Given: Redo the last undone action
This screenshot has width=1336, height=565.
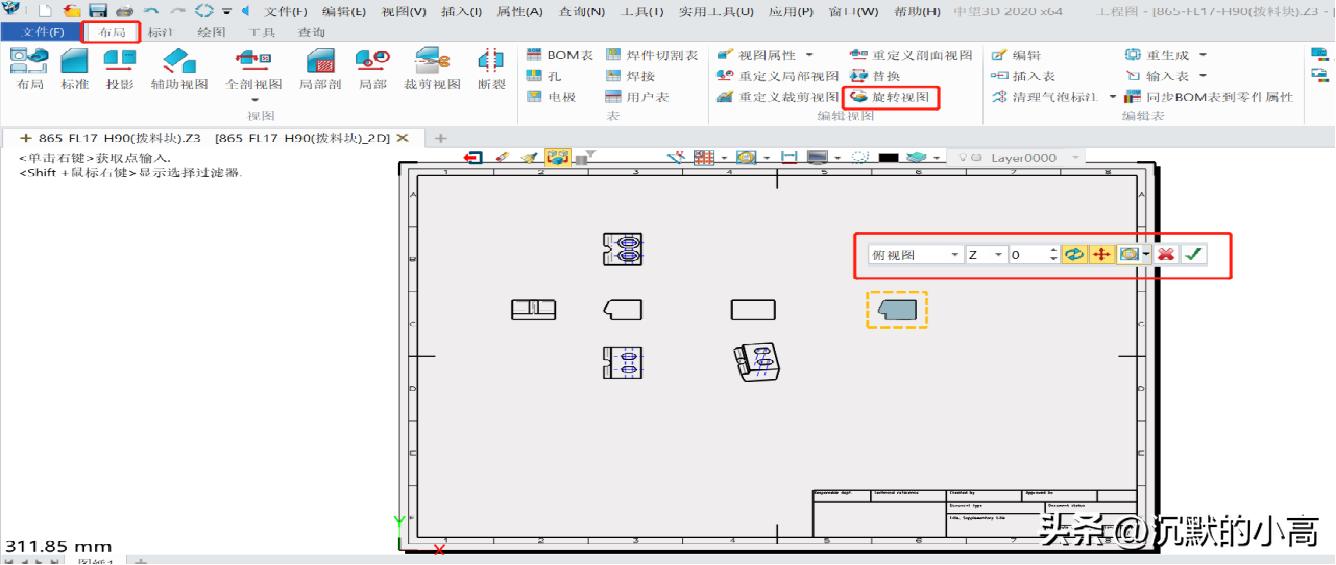Looking at the screenshot, I should click(177, 11).
